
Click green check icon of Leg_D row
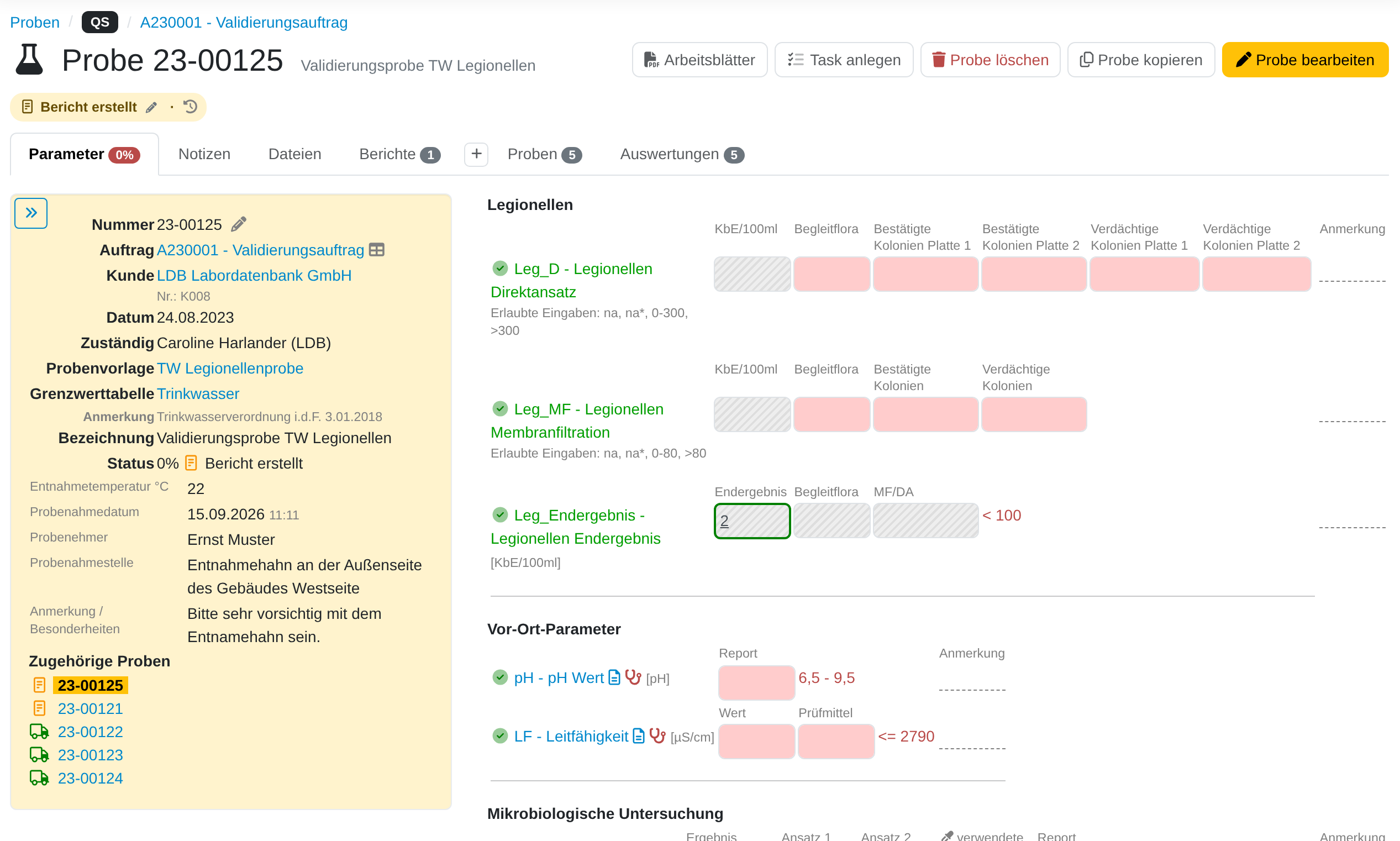501,268
